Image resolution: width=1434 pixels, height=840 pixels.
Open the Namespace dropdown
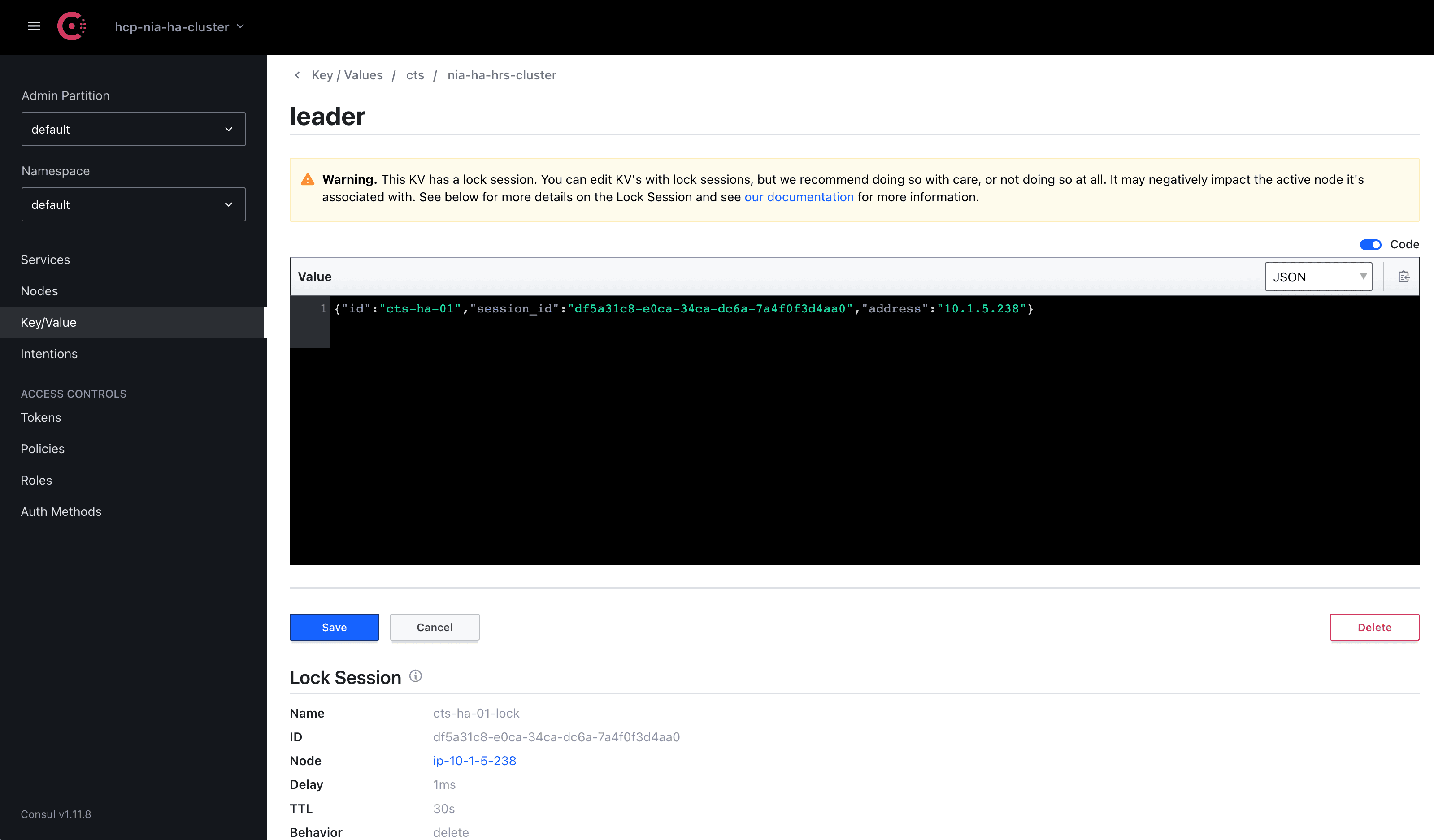tap(133, 204)
